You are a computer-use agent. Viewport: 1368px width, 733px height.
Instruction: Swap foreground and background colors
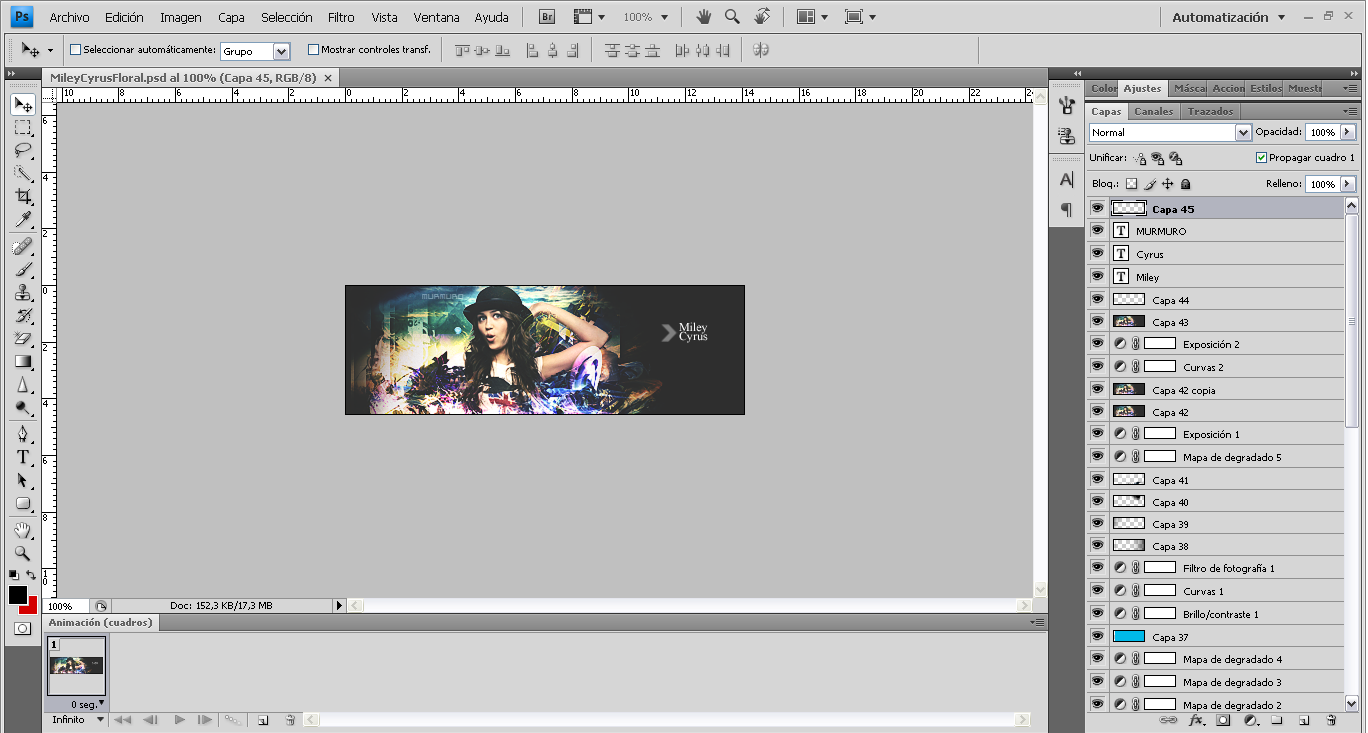point(31,575)
